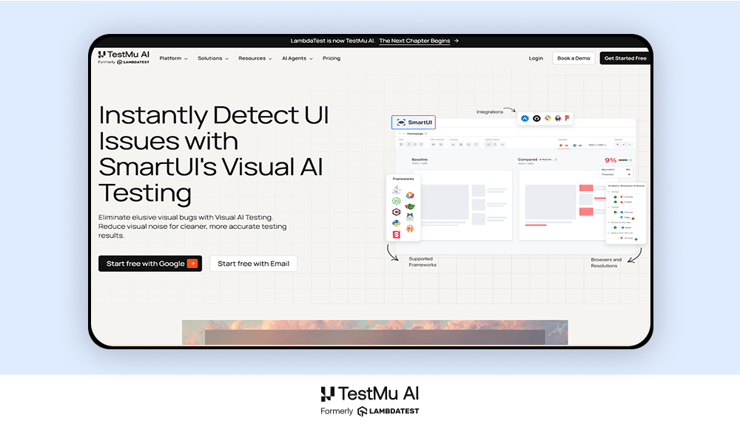Click the Baseline screenshot thumbnail
Image resolution: width=740 pixels, height=429 pixels.
pyautogui.click(x=448, y=204)
